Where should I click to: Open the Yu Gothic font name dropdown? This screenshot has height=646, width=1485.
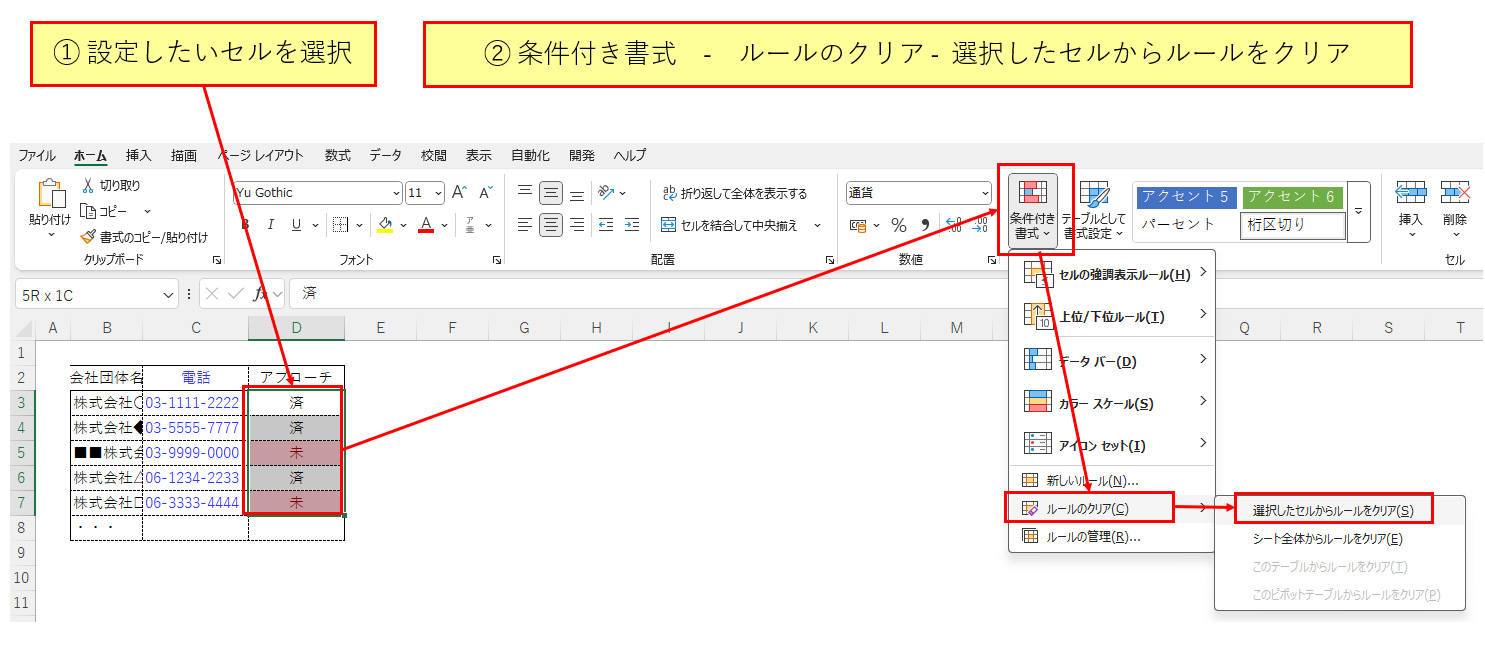(395, 193)
